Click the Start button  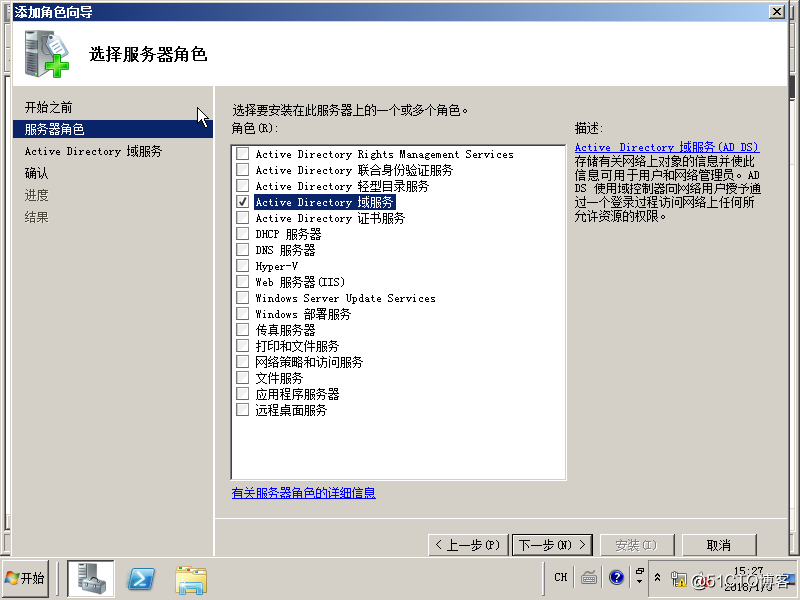pyautogui.click(x=26, y=578)
